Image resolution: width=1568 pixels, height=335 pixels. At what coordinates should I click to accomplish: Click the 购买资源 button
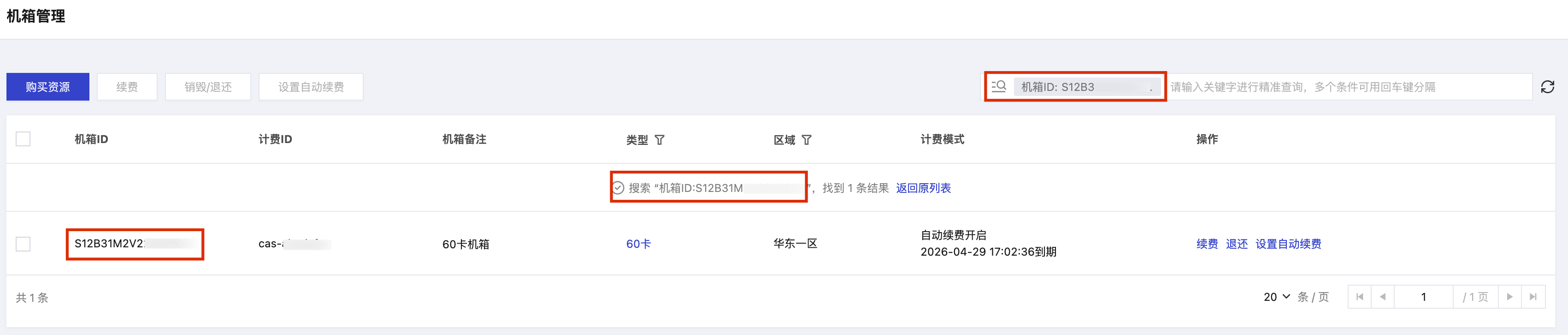click(x=47, y=87)
